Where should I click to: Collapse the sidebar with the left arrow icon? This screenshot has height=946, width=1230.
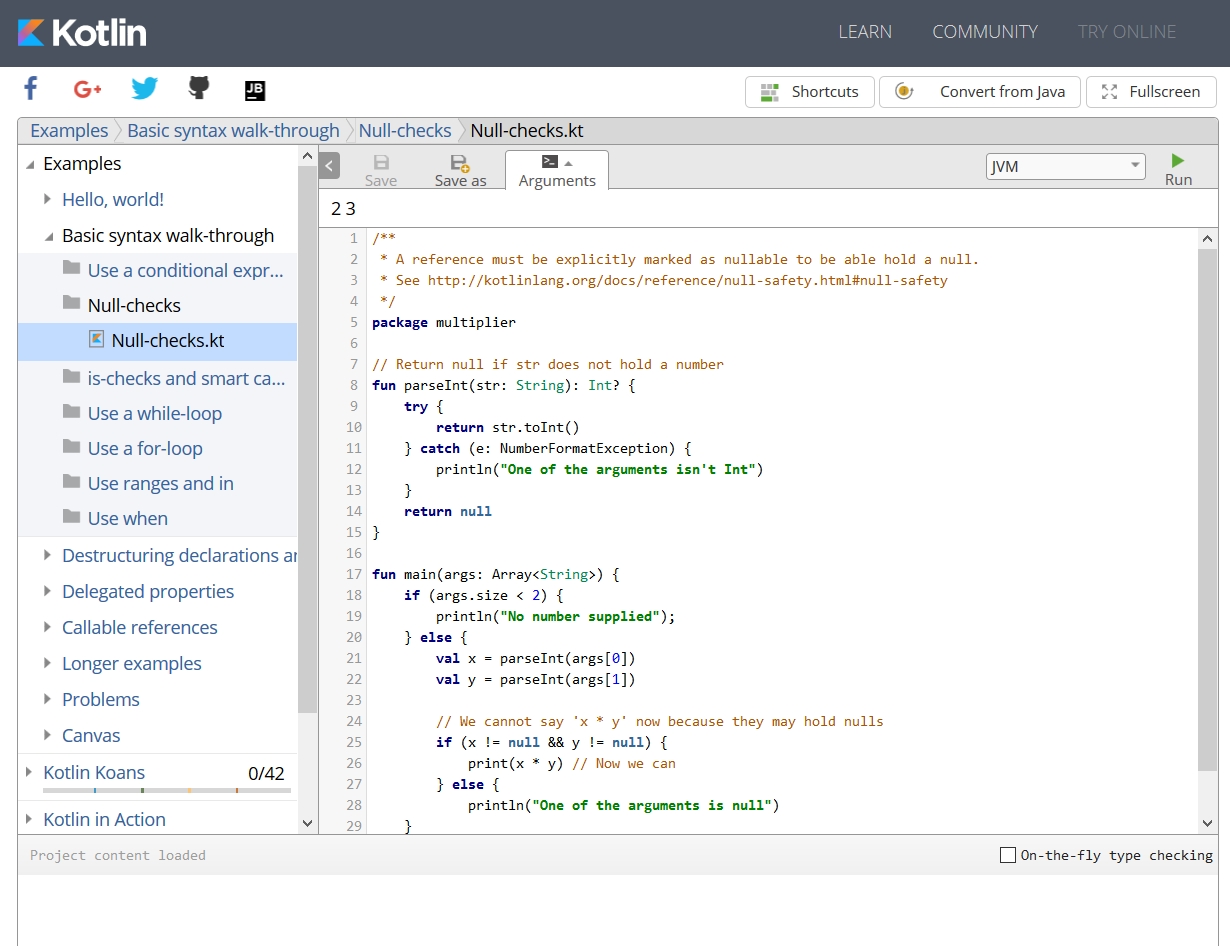click(x=330, y=166)
